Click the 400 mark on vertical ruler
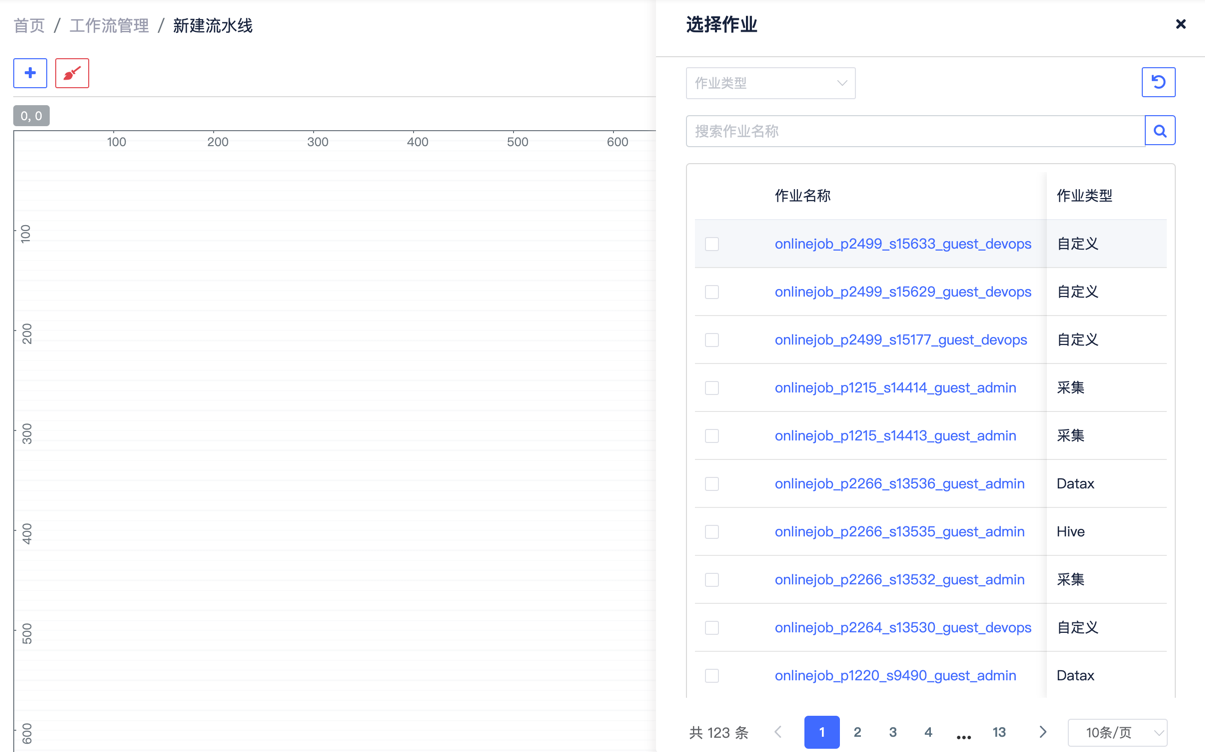Image resolution: width=1205 pixels, height=752 pixels. click(27, 534)
